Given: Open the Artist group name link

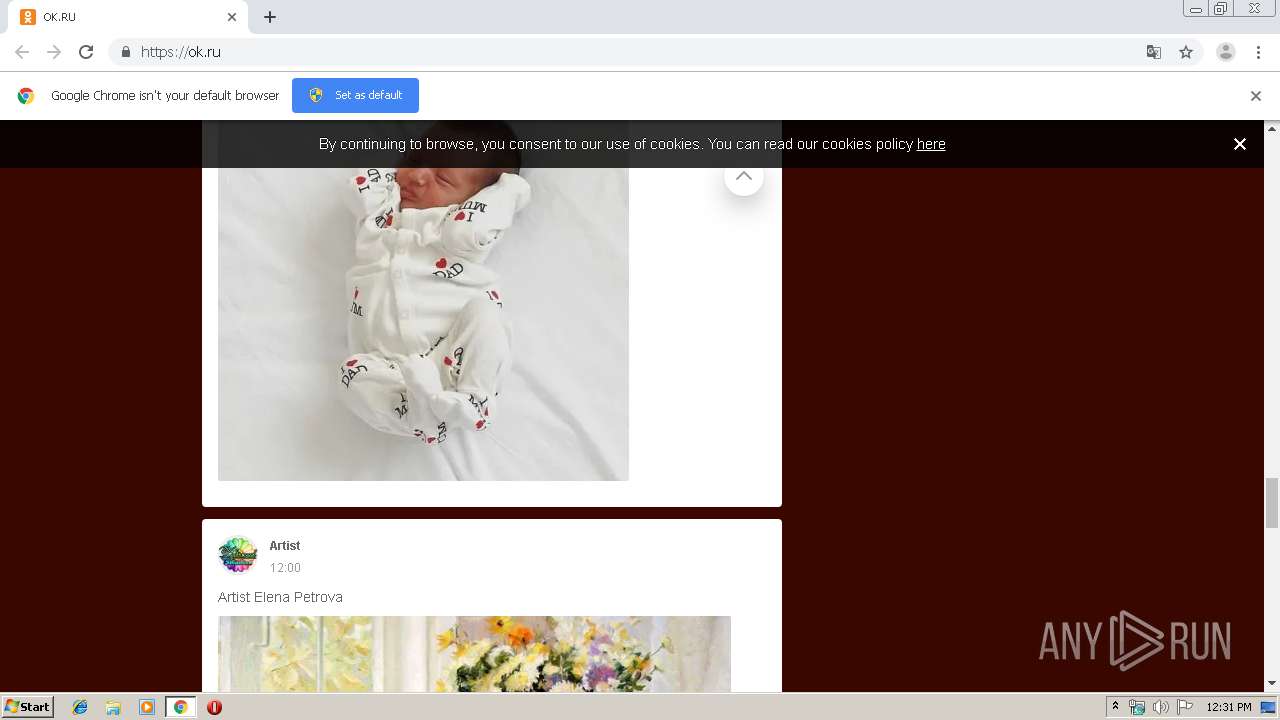Looking at the screenshot, I should (285, 546).
